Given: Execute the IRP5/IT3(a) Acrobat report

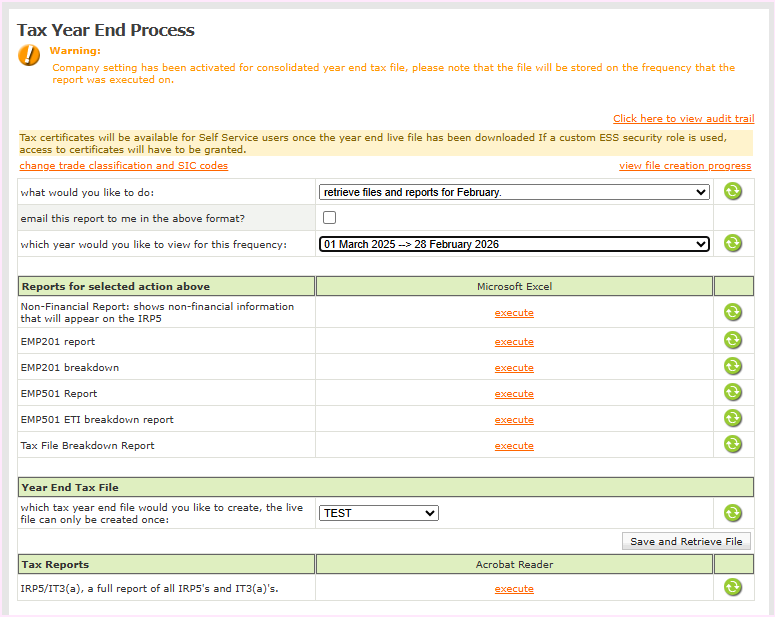Looking at the screenshot, I should (x=514, y=589).
